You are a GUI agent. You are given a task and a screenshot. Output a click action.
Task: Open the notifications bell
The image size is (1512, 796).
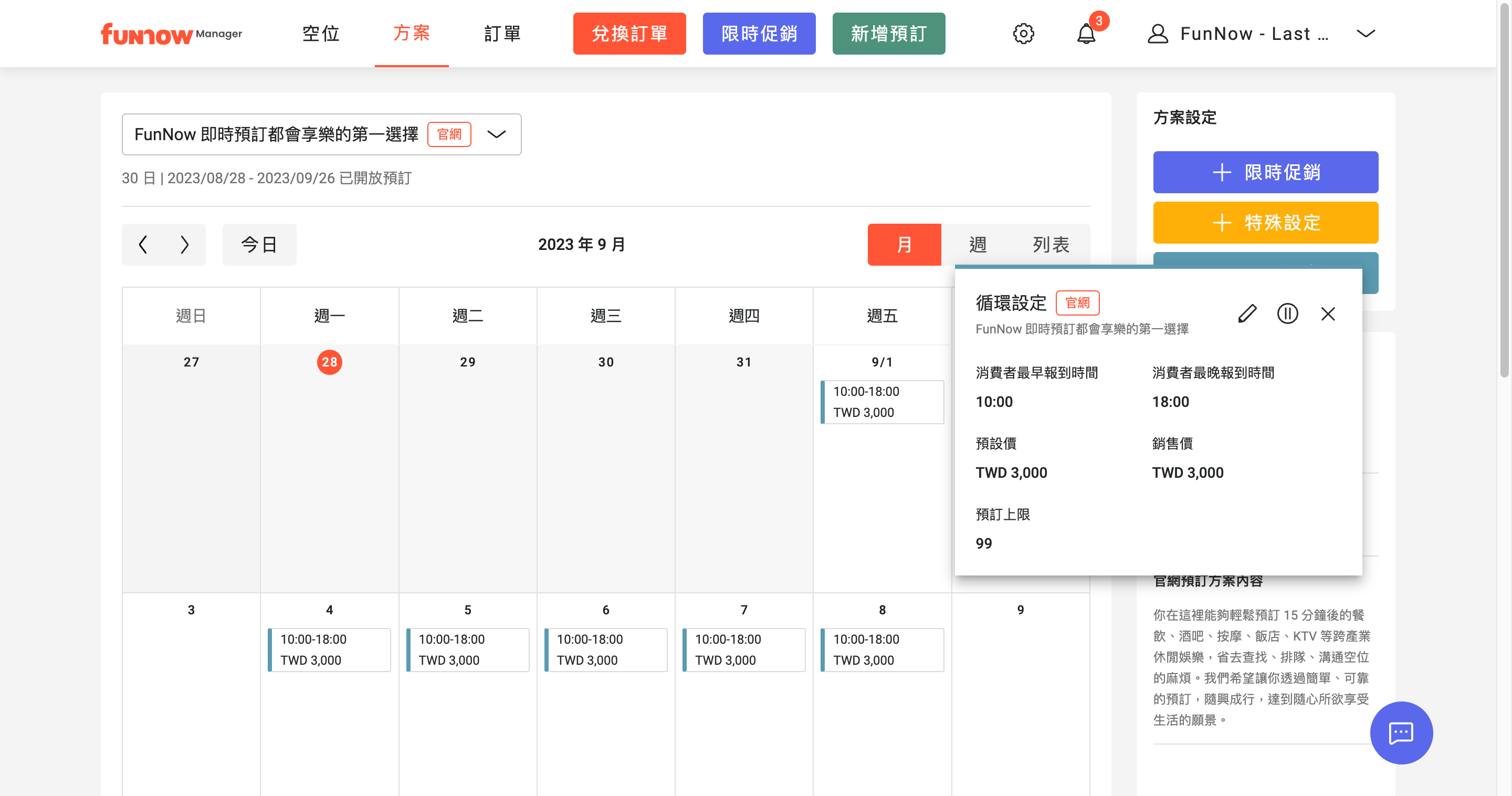point(1086,34)
